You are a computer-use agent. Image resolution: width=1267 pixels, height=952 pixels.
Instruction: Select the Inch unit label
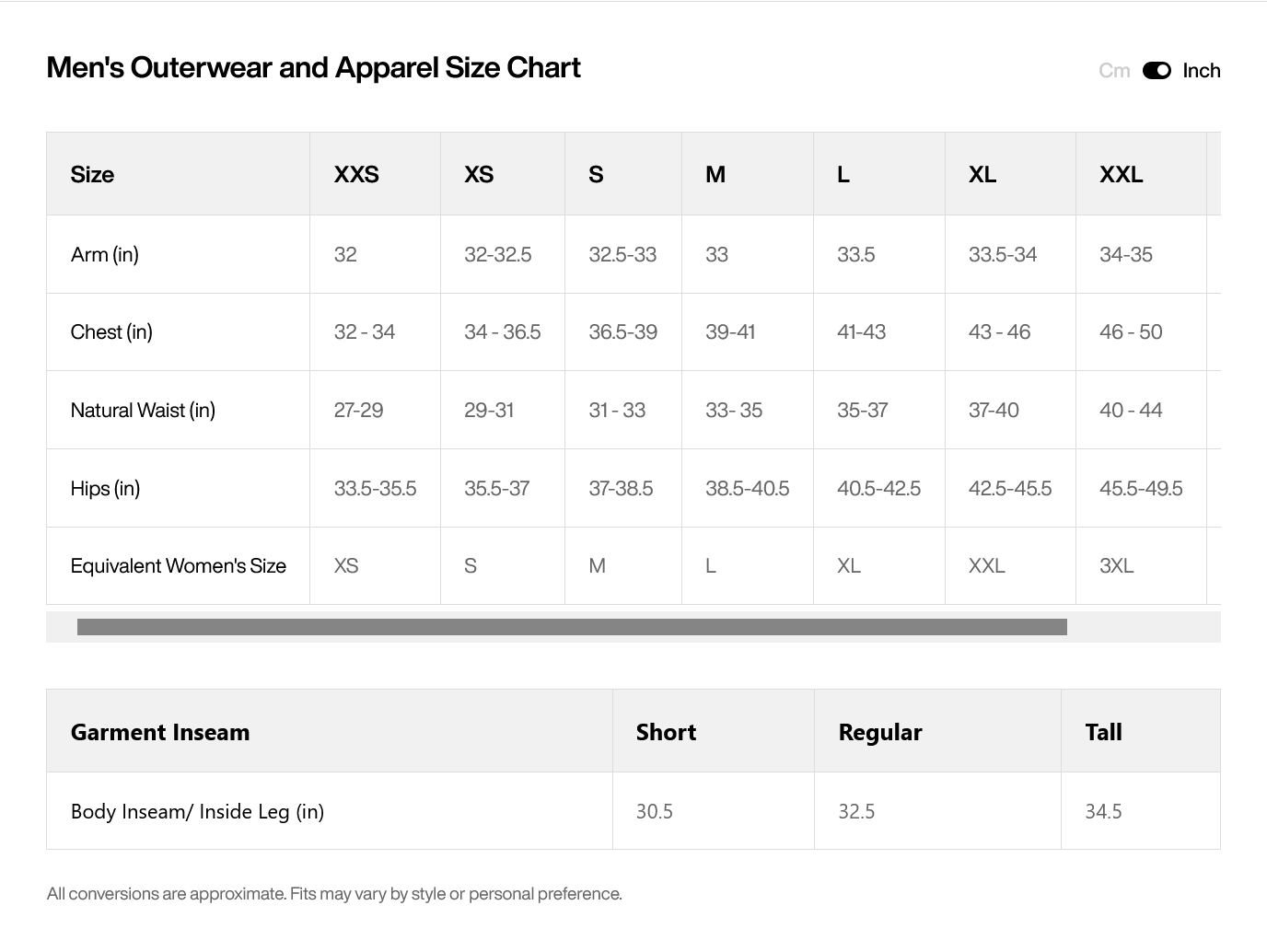pyautogui.click(x=1202, y=71)
